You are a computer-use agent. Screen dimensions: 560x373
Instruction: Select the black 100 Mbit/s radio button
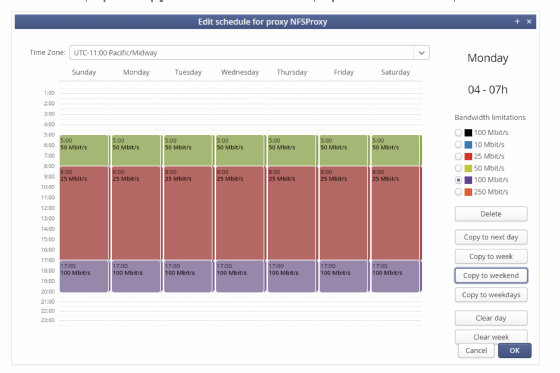click(458, 133)
